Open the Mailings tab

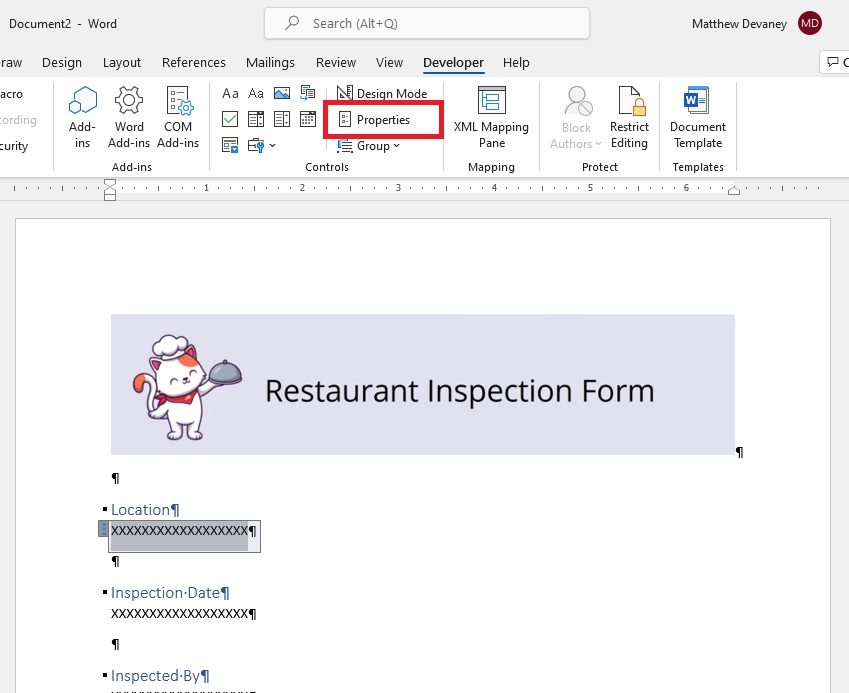pos(270,63)
